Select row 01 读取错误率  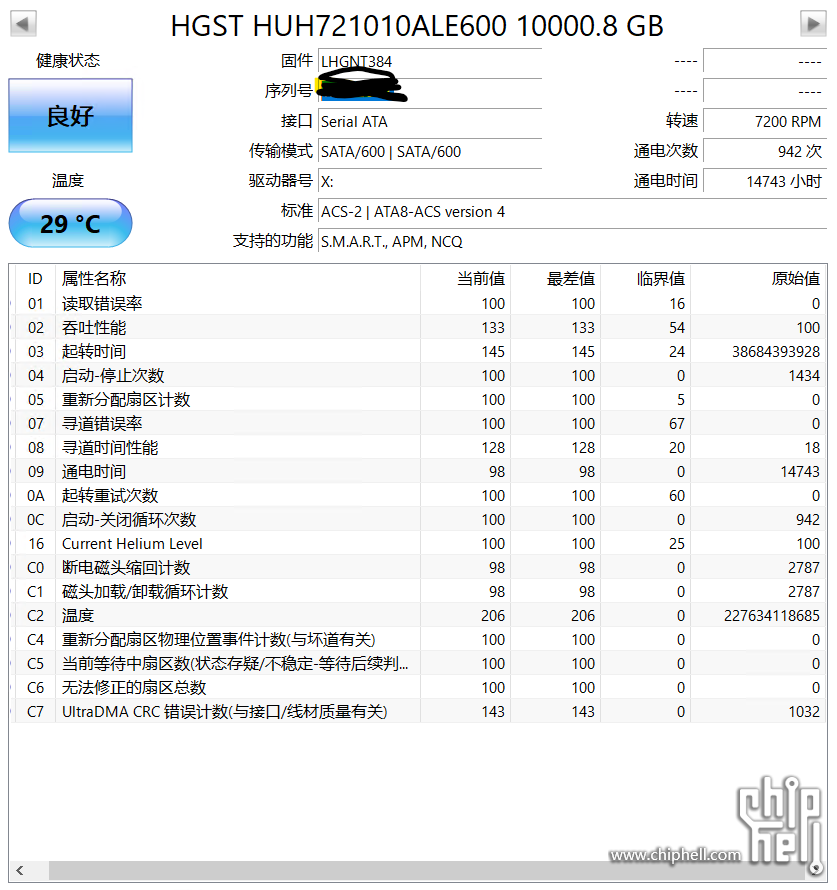[x=418, y=304]
